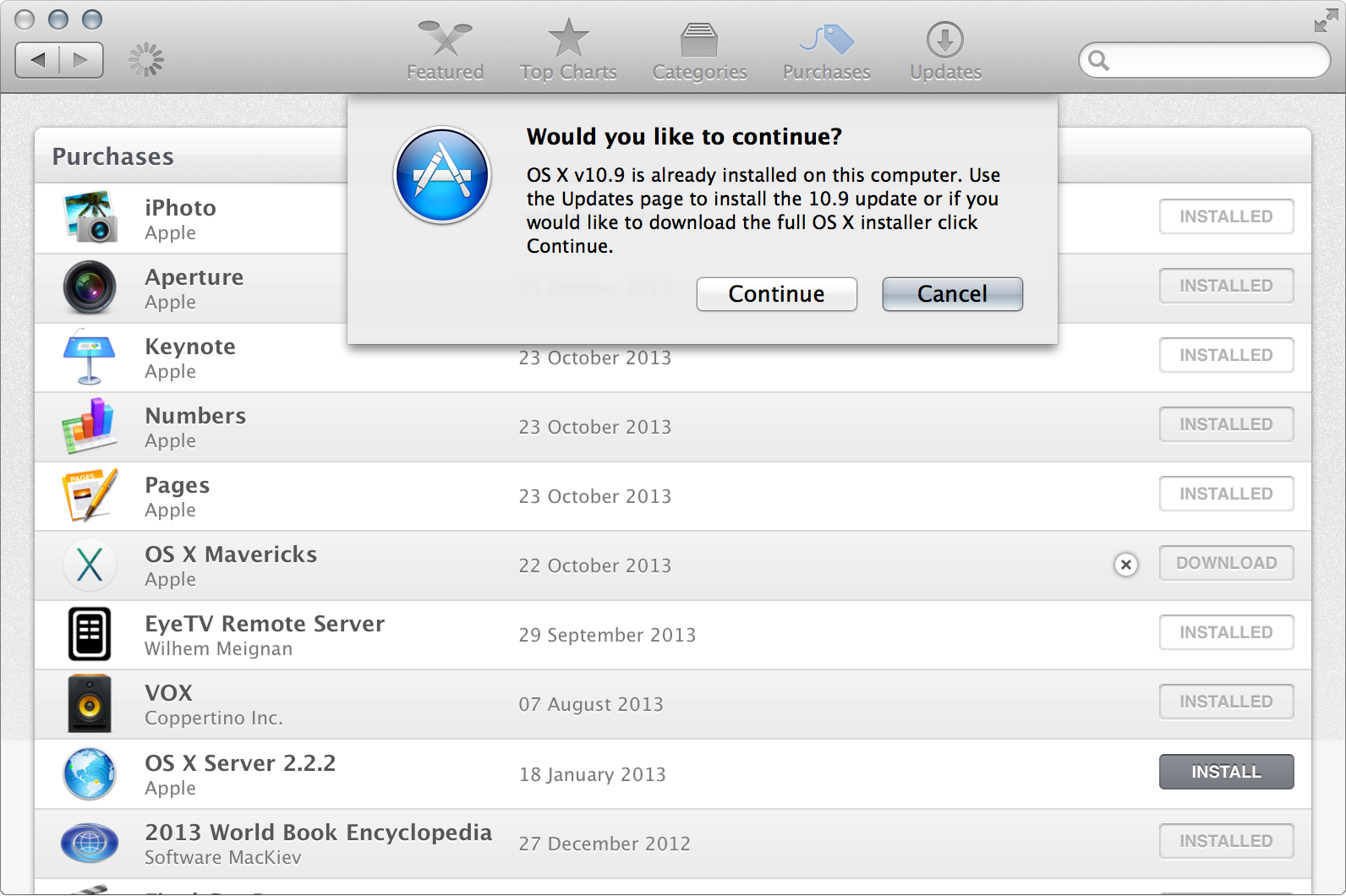
Task: Click the Numbers app icon
Action: (x=90, y=426)
